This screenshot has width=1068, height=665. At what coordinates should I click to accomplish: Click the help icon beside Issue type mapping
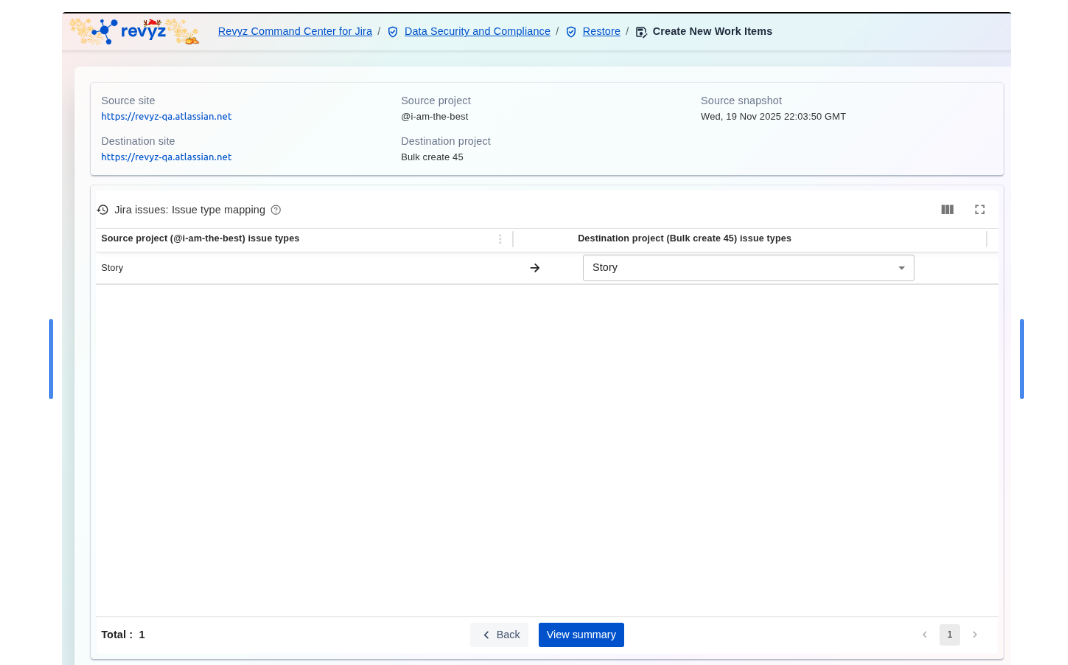pos(276,210)
